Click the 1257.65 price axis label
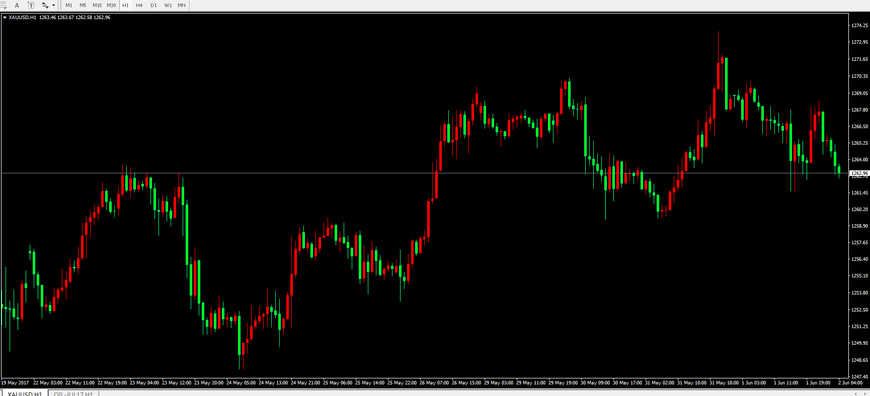Screen dimensions: 870x396 tap(859, 242)
